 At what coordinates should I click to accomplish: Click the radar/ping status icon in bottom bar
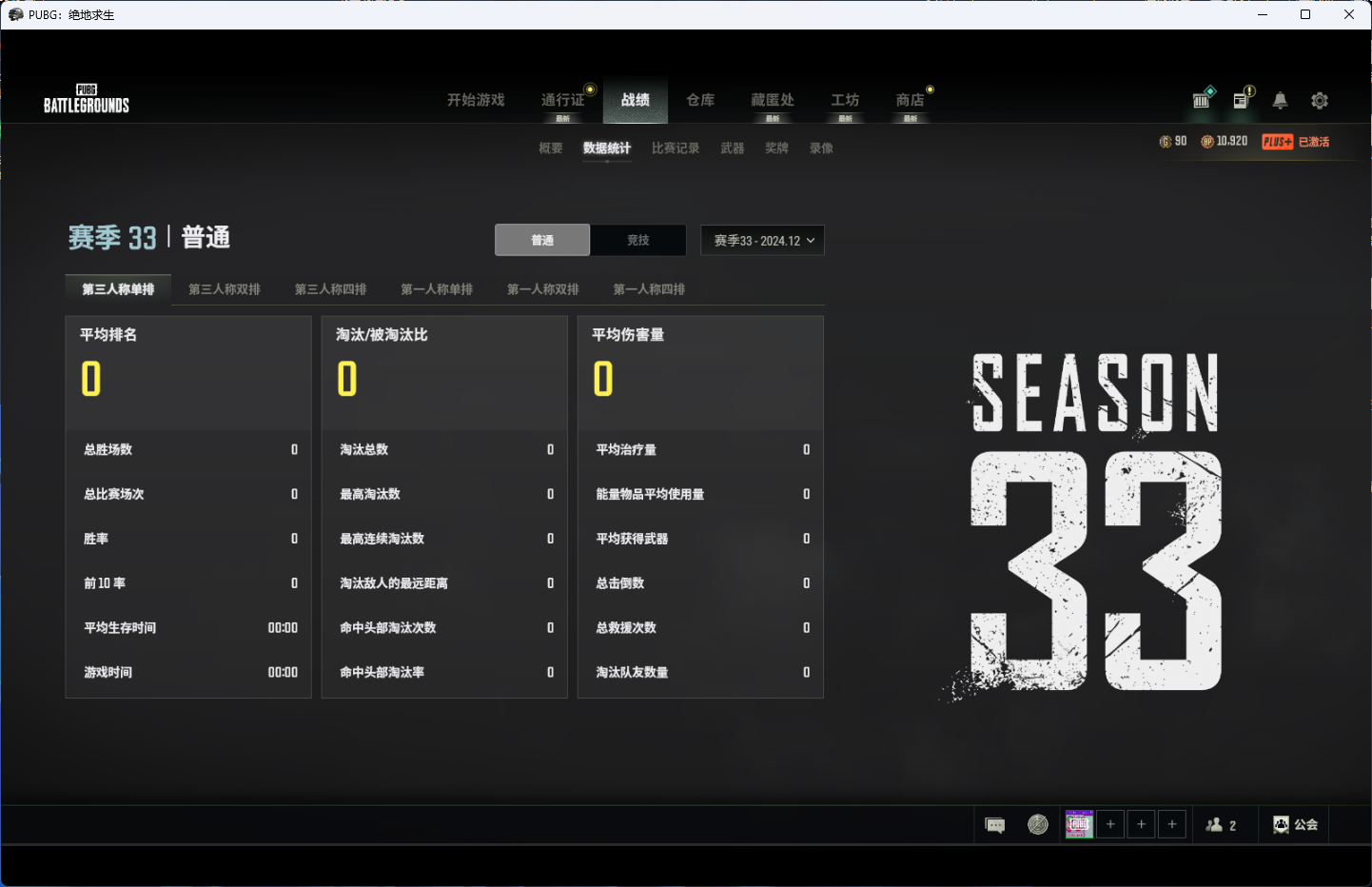pos(1038,824)
